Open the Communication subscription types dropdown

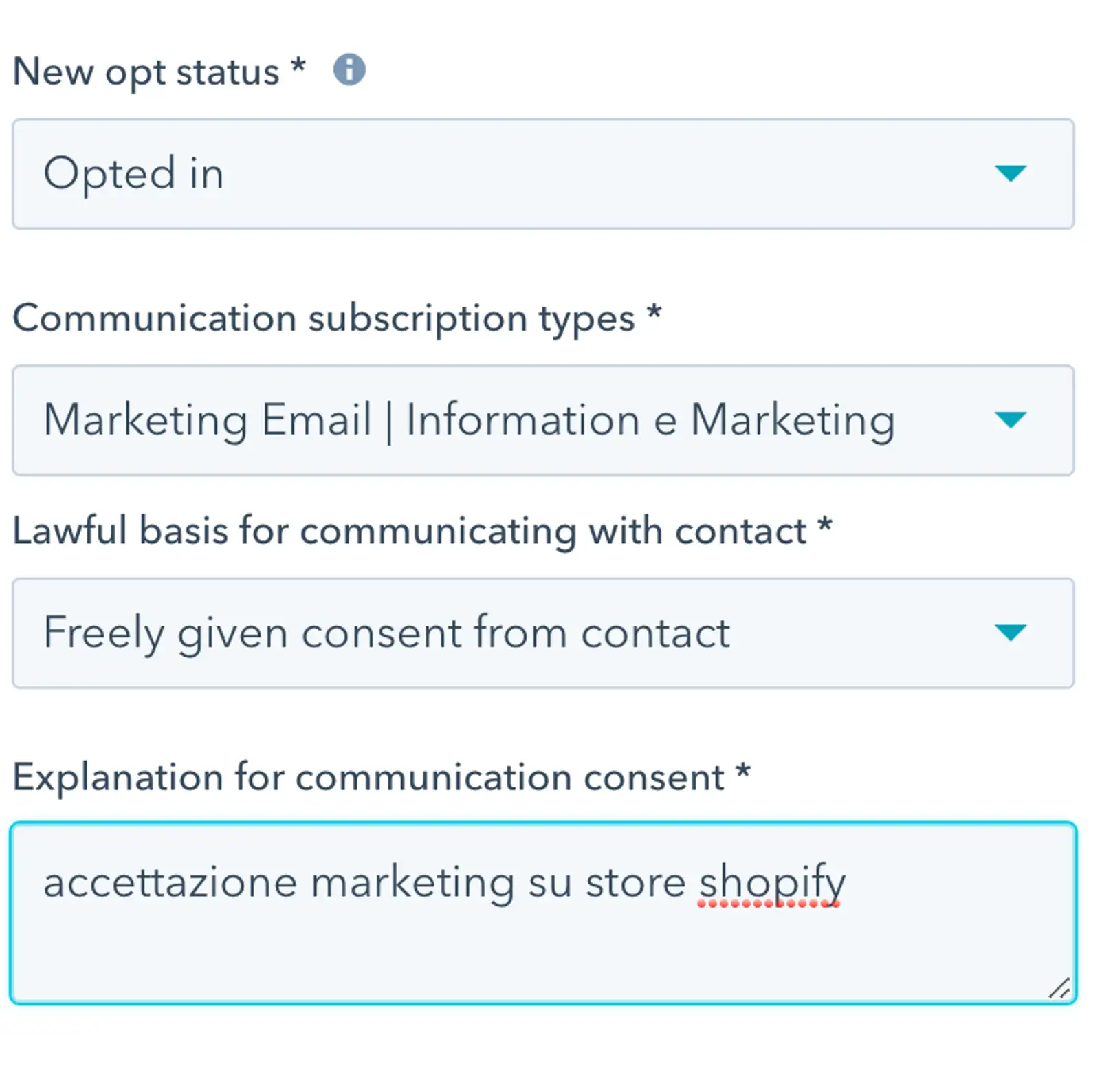pyautogui.click(x=543, y=420)
